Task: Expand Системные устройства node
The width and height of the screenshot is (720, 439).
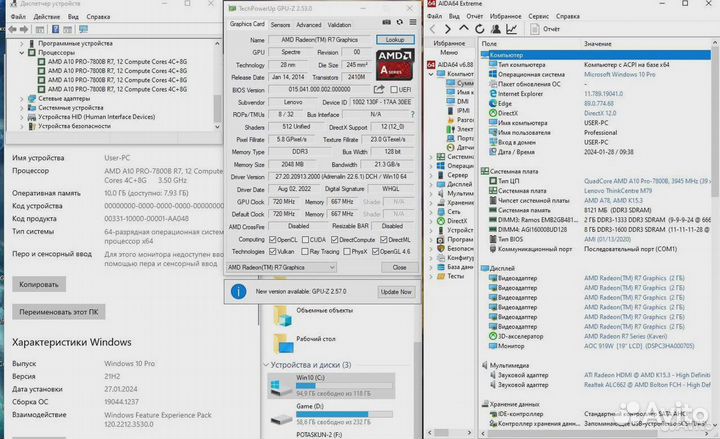Action: (x=22, y=107)
